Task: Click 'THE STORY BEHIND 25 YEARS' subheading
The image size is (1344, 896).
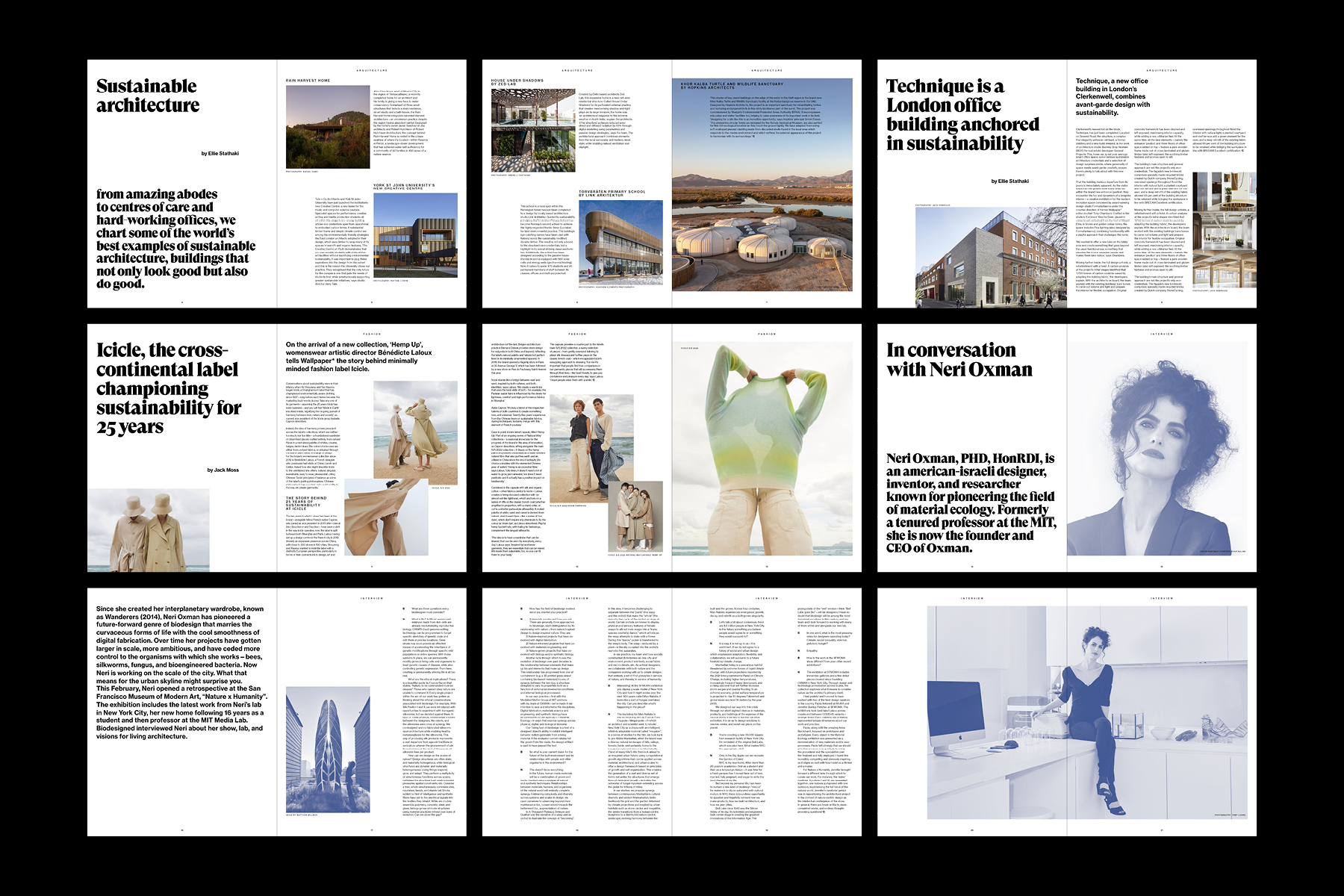Action: (306, 503)
